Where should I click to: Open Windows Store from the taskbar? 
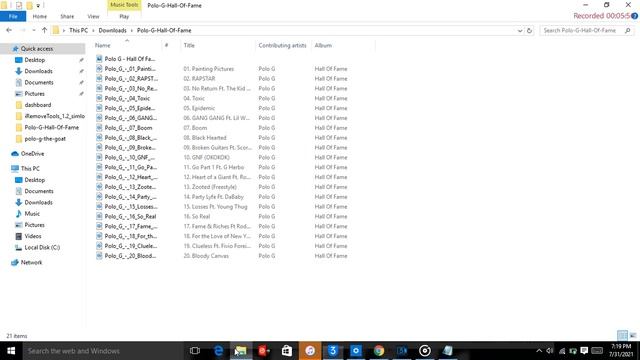(287, 351)
